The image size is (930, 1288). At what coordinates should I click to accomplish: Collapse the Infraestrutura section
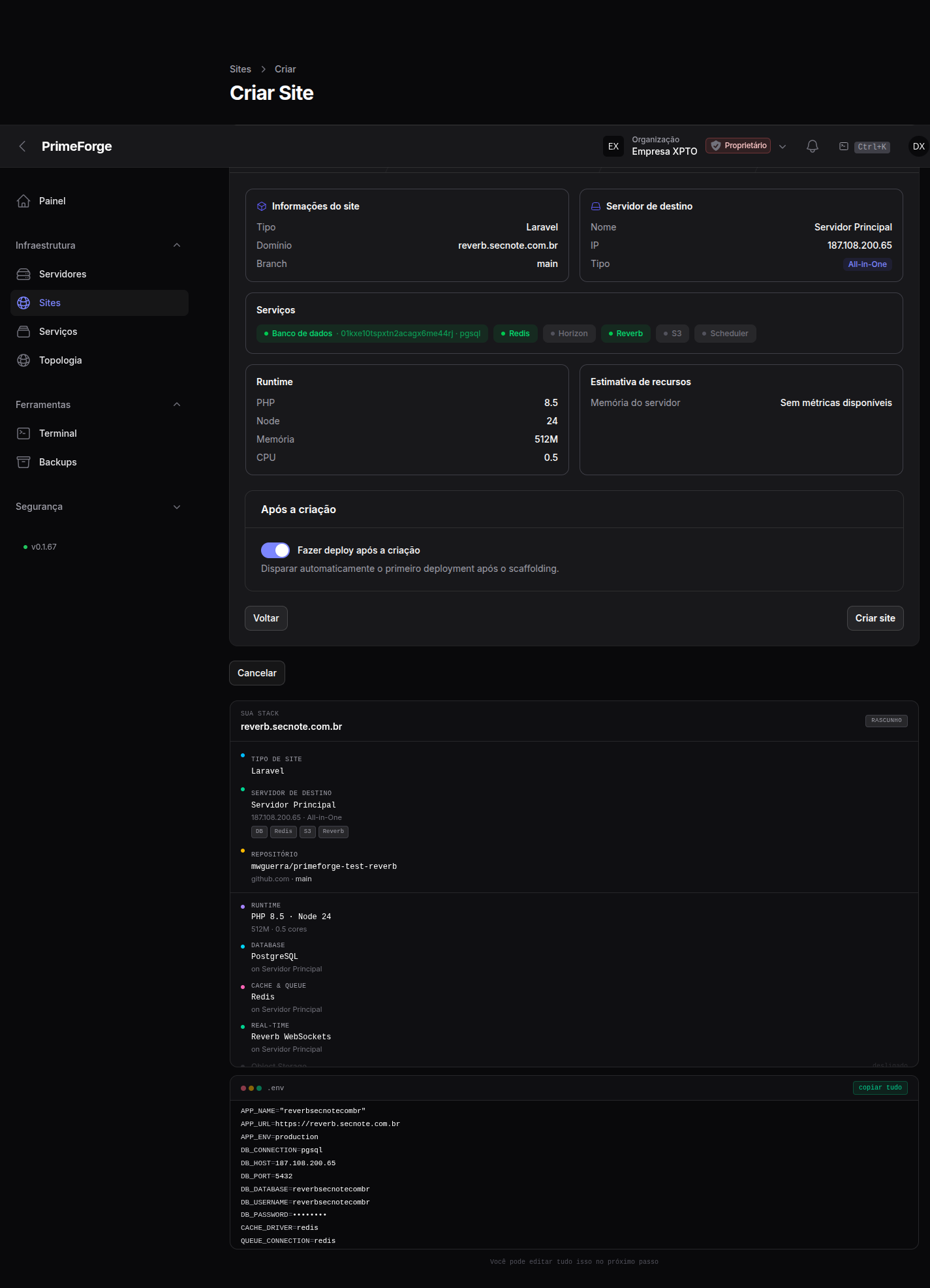point(177,245)
